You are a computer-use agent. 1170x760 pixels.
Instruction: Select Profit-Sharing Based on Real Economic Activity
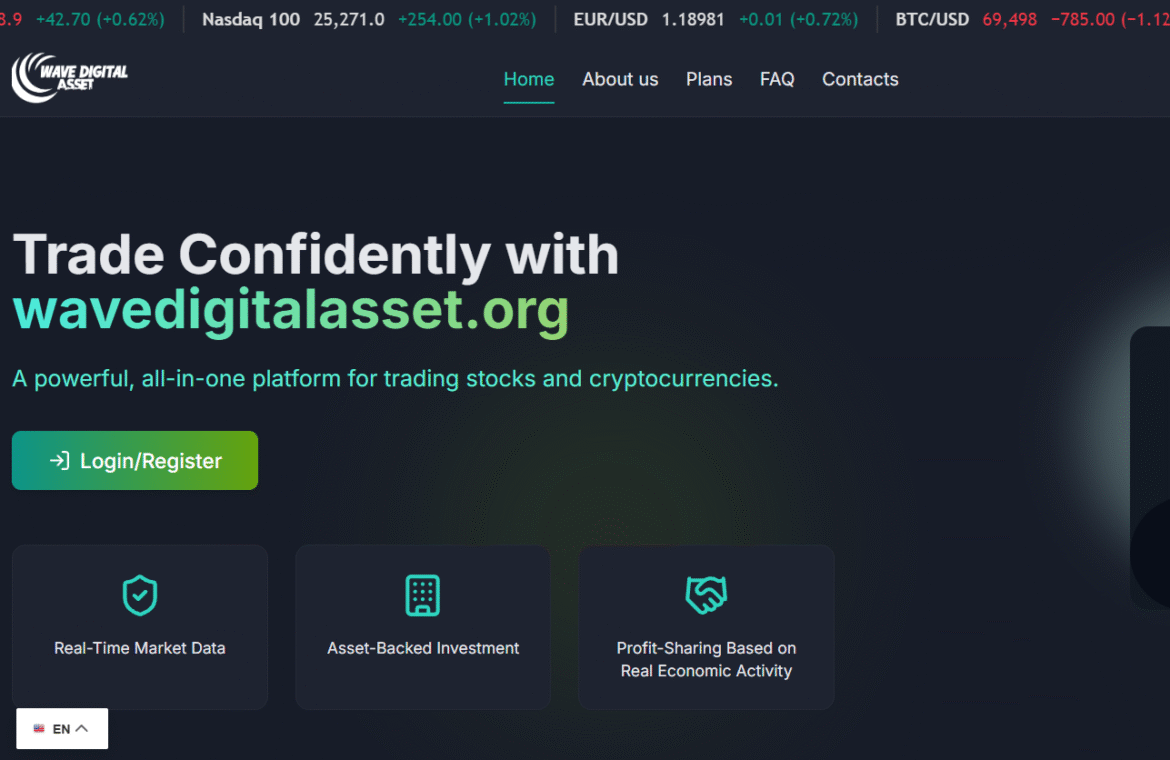pos(706,659)
